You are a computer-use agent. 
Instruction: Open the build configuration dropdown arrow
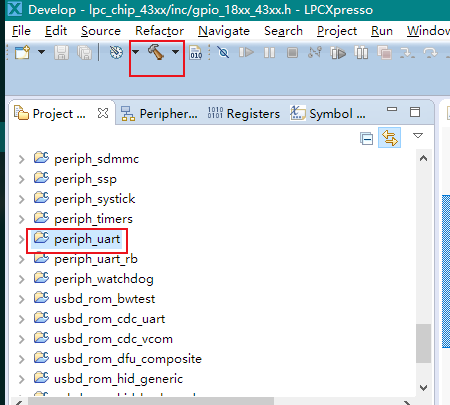tap(136, 52)
